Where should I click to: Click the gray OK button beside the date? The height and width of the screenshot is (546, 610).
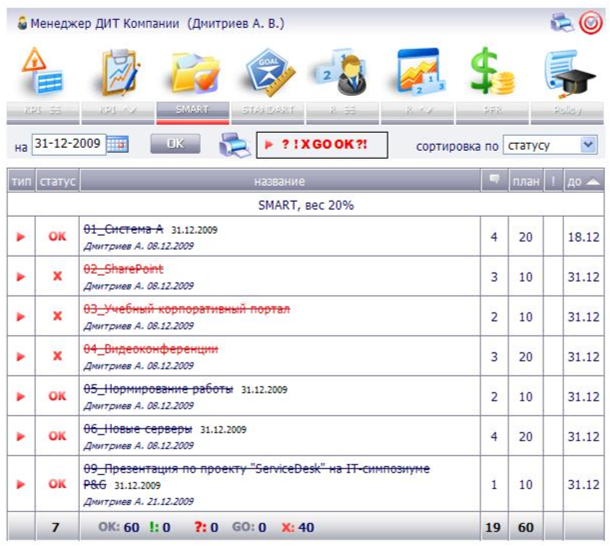(175, 144)
